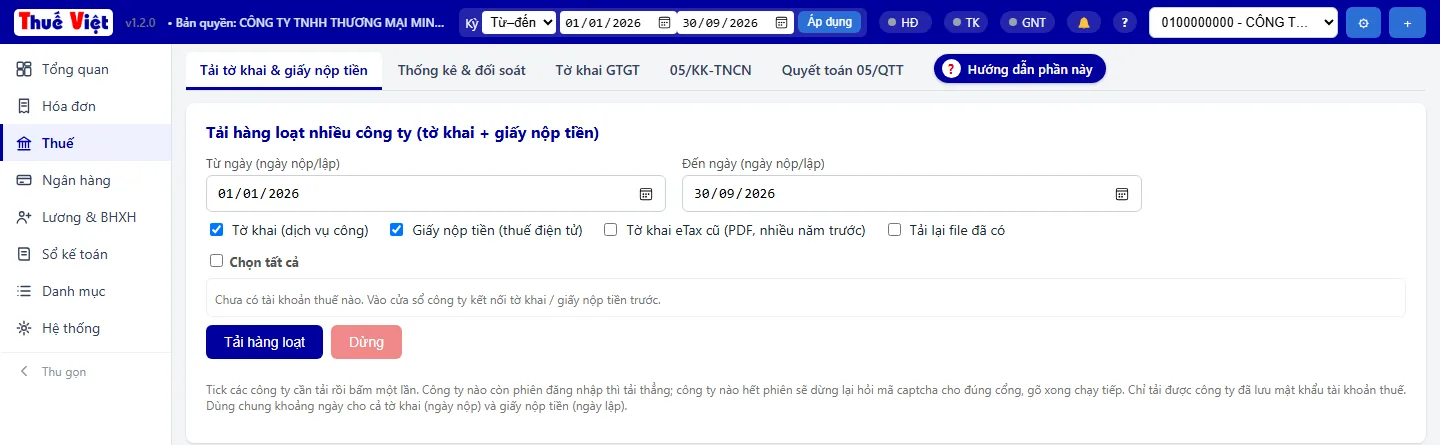
Task: Open calendar icon in Đến ngày field
Action: click(1122, 194)
